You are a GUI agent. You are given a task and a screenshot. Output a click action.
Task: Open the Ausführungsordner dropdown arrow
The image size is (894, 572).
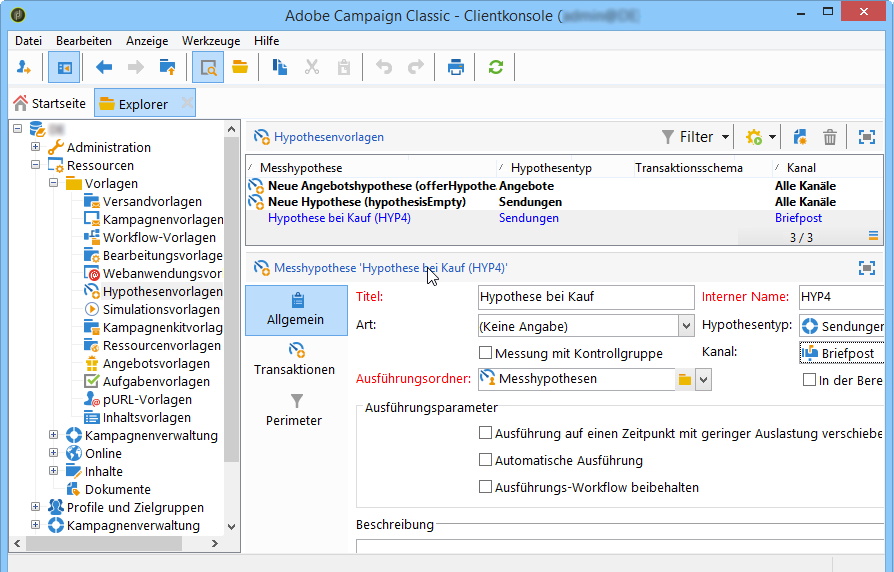tap(704, 380)
